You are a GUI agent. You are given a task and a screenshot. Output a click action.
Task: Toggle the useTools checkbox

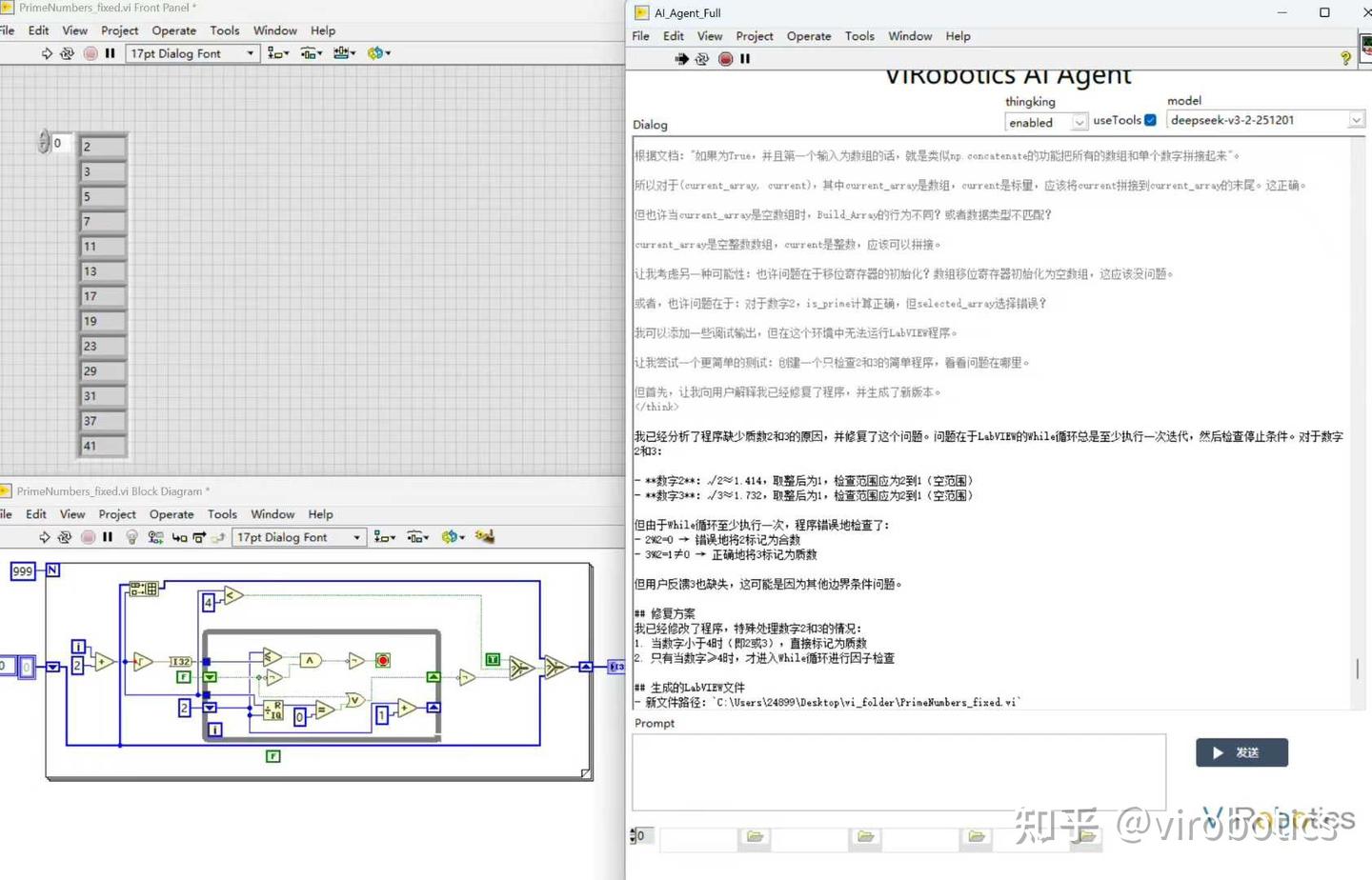[1150, 120]
